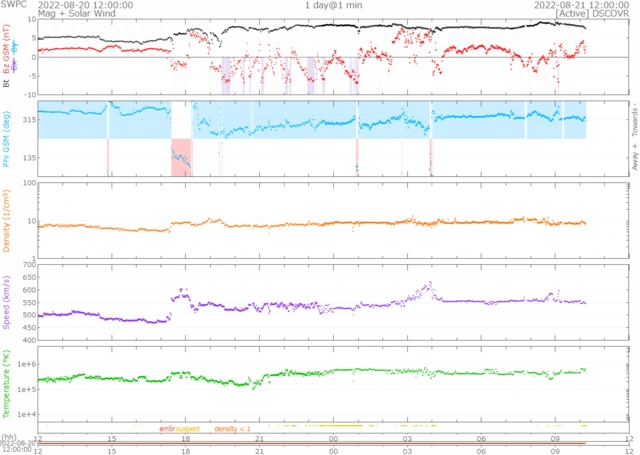Click the SWPC label in top-left corner
The height and width of the screenshot is (455, 640).
(14, 5)
